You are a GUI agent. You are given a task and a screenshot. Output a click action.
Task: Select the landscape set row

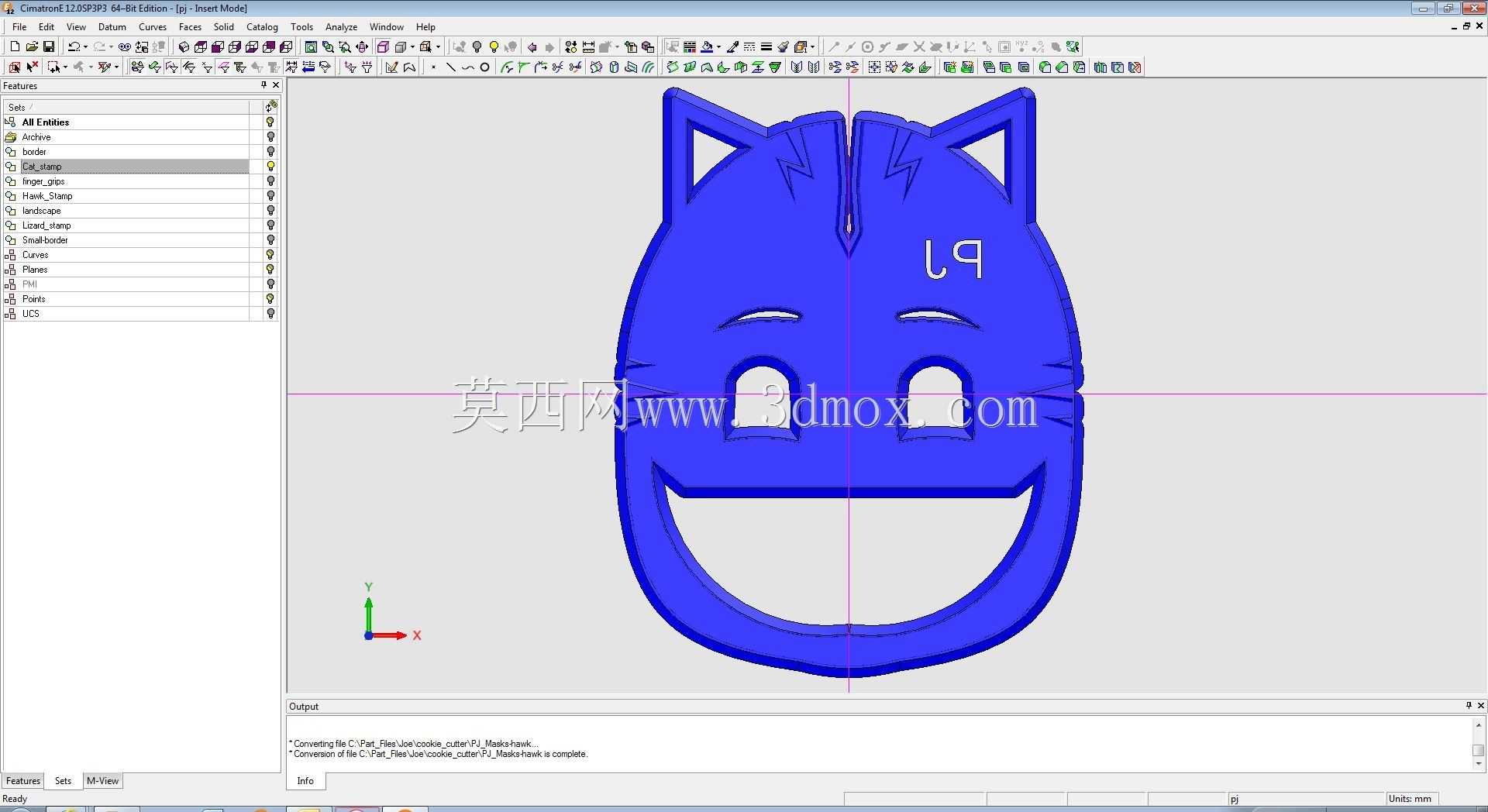point(126,211)
